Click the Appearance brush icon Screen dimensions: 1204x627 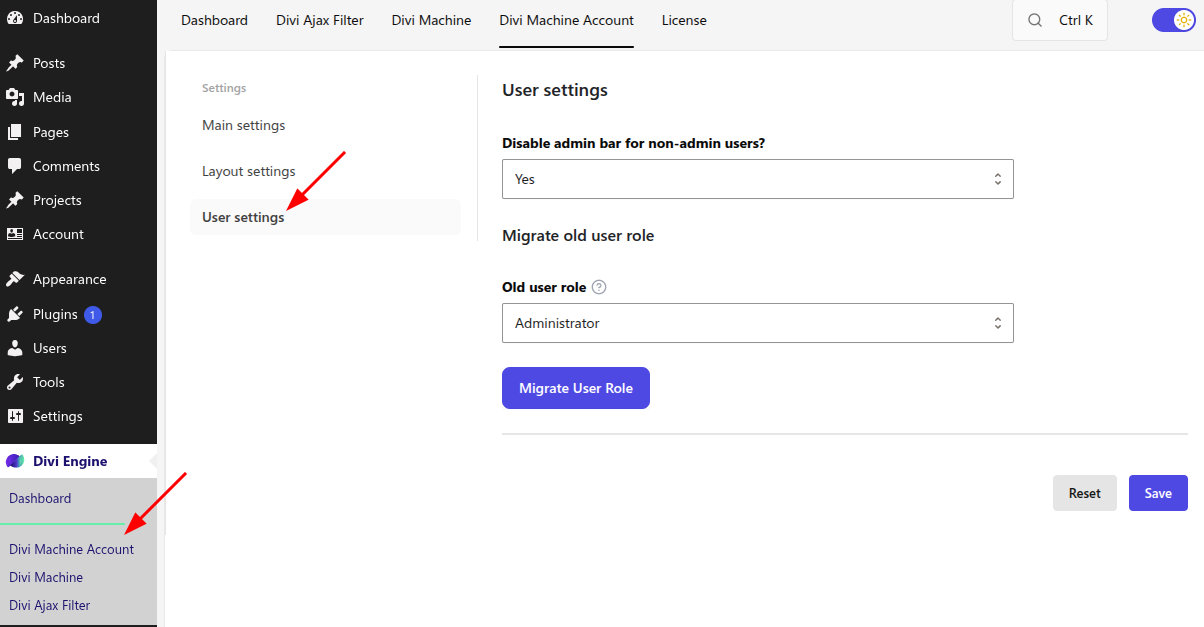pos(15,279)
